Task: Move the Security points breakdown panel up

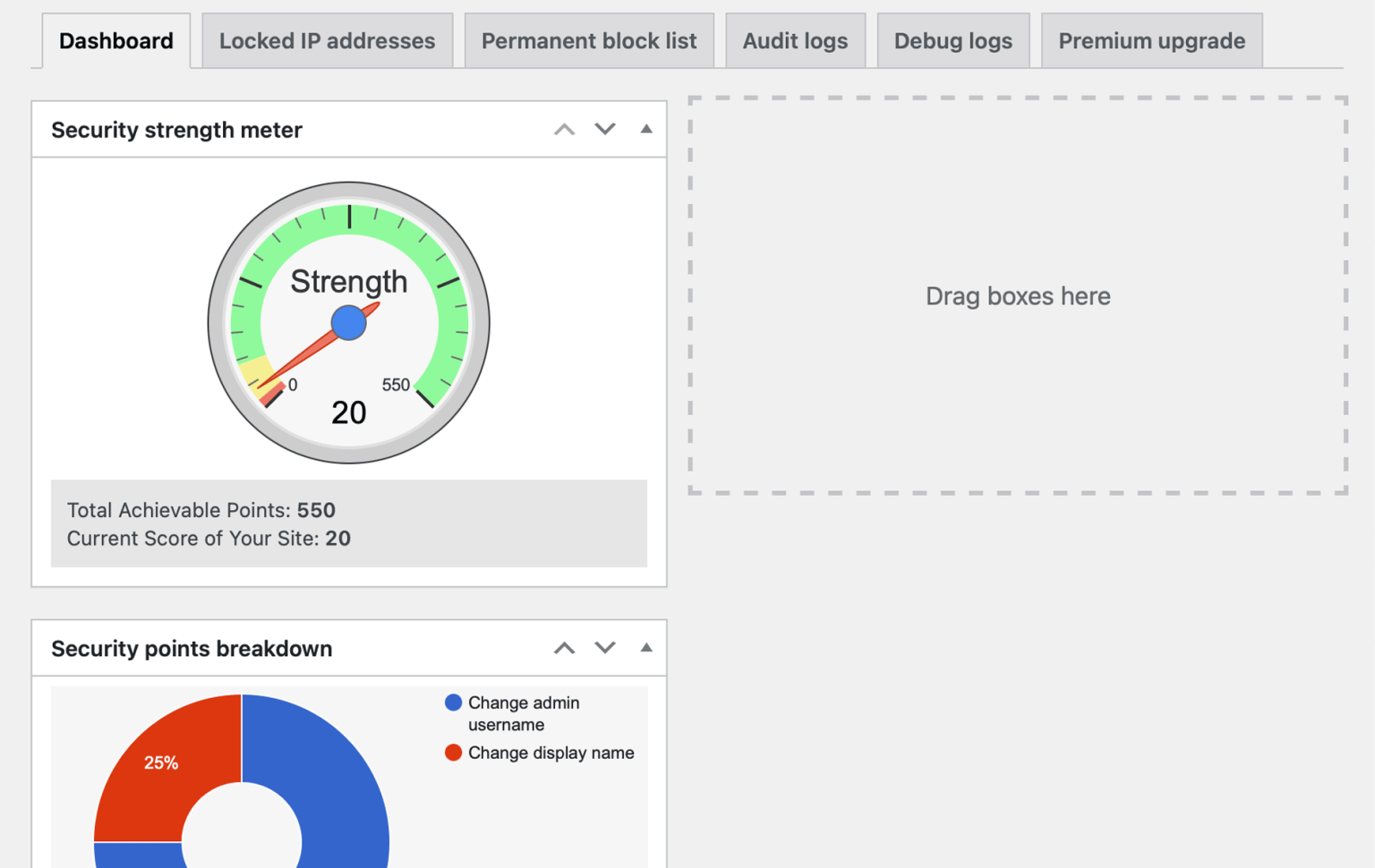Action: 564,647
